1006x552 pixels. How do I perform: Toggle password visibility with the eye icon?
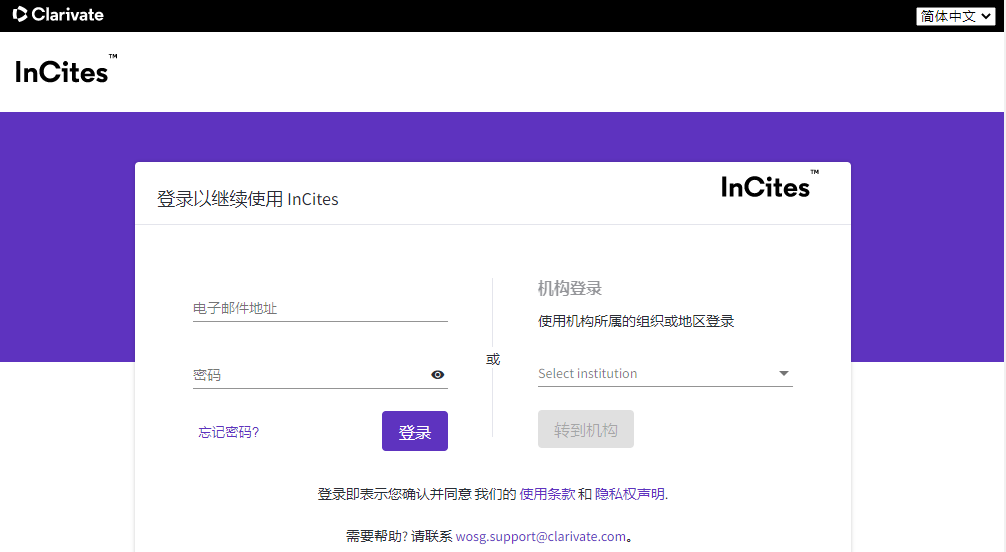(437, 375)
